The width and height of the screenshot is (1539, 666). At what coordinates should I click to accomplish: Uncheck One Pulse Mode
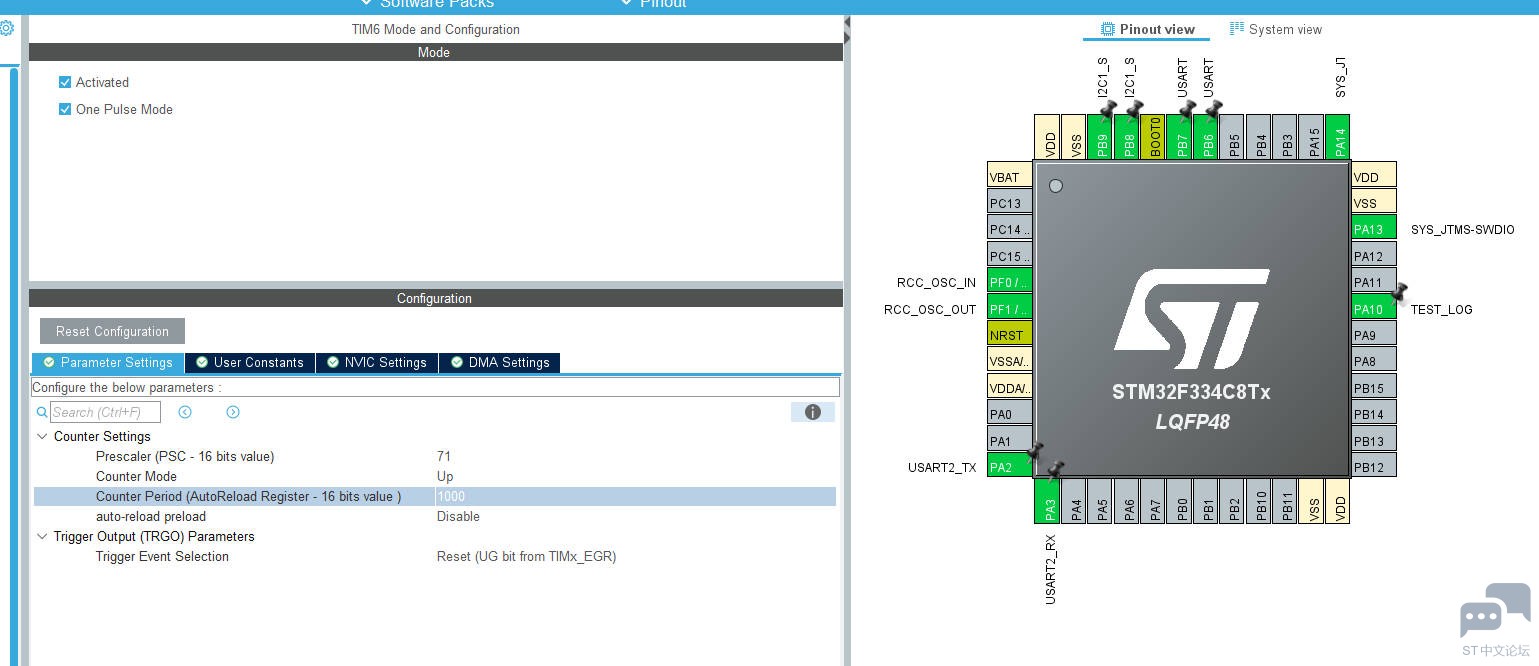click(65, 109)
